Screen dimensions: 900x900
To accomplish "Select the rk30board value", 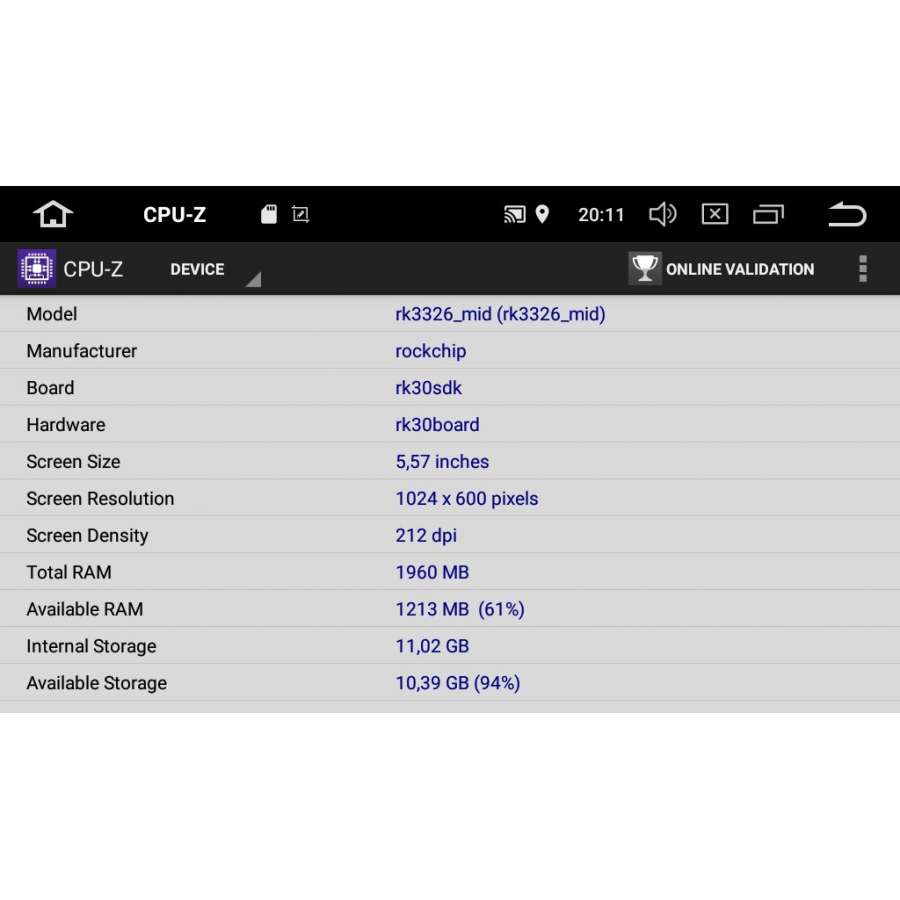I will [x=437, y=425].
